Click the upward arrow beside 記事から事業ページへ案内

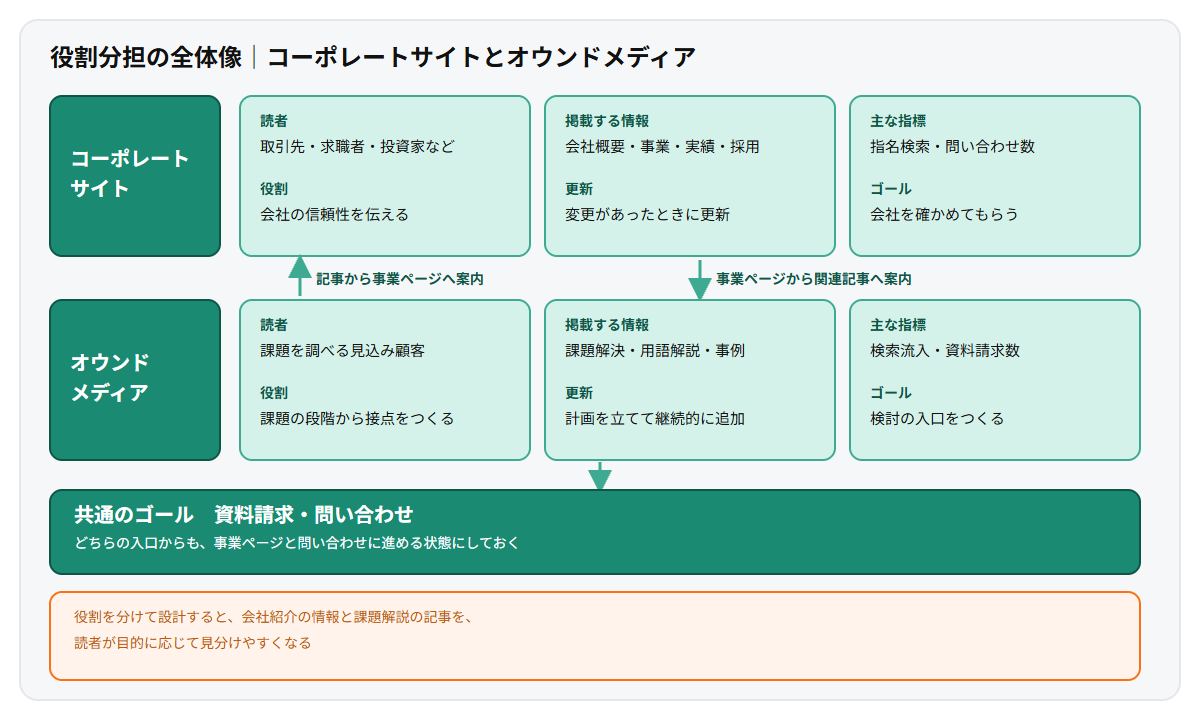[x=300, y=277]
